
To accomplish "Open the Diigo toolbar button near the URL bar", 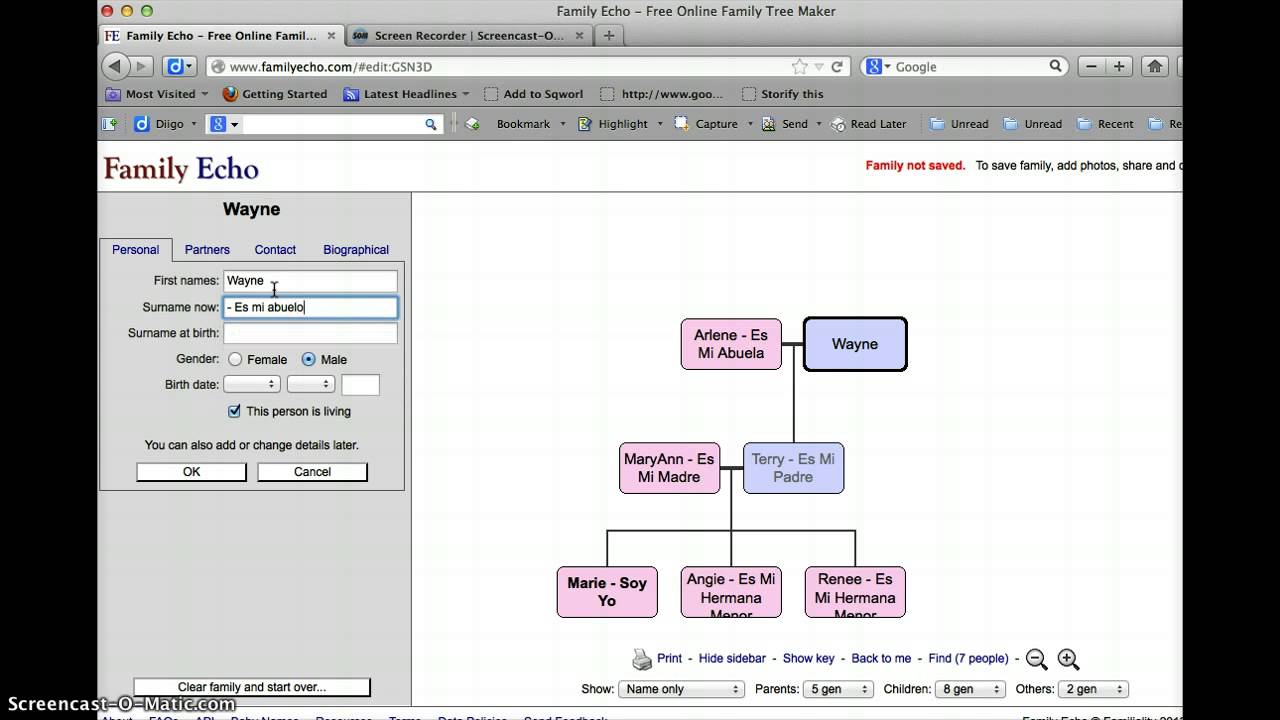I will pos(179,66).
